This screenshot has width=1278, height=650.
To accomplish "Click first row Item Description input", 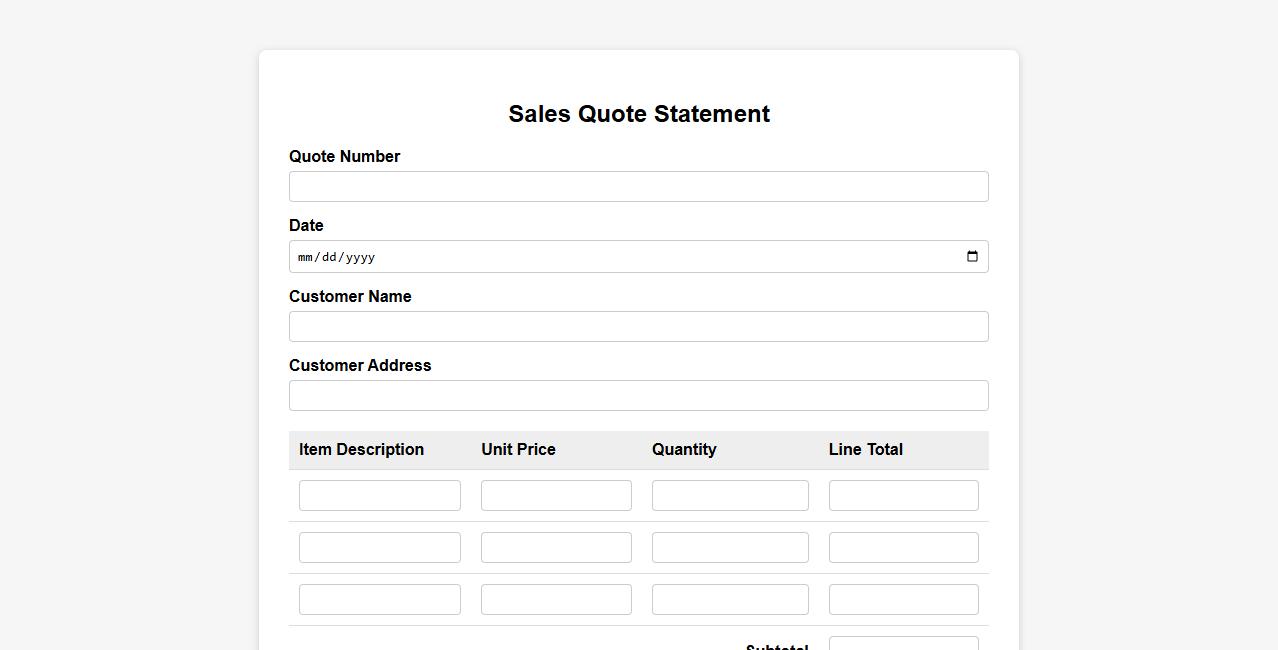I will point(380,496).
